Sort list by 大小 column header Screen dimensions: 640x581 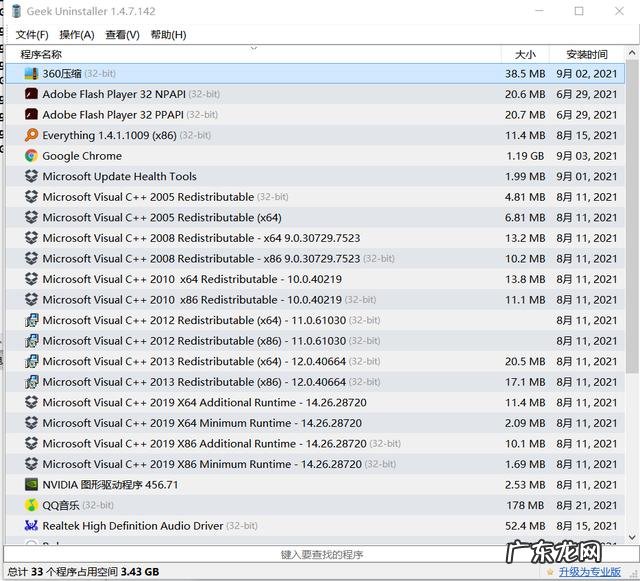(525, 54)
